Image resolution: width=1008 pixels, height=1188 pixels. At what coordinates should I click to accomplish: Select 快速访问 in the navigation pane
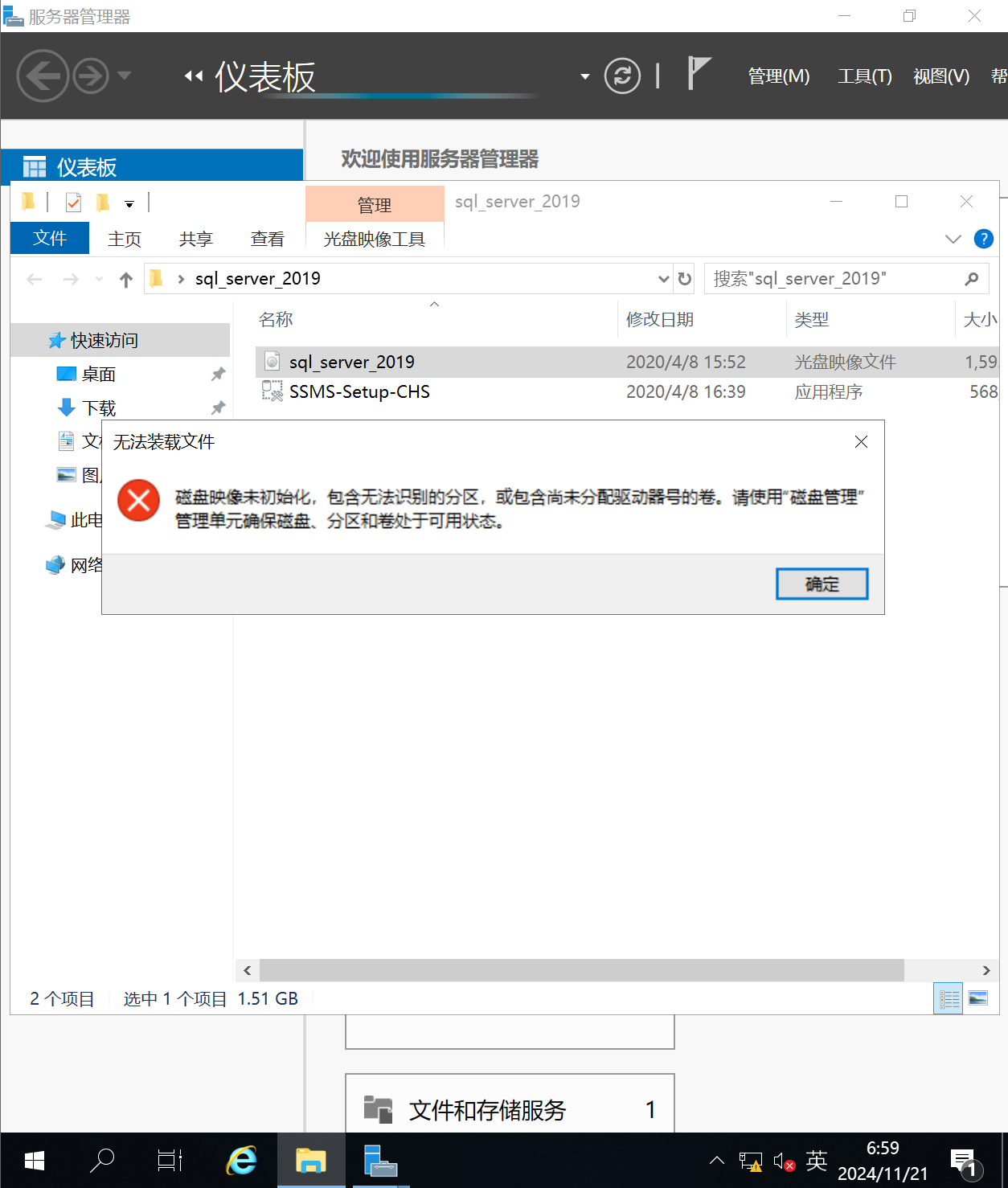121,341
